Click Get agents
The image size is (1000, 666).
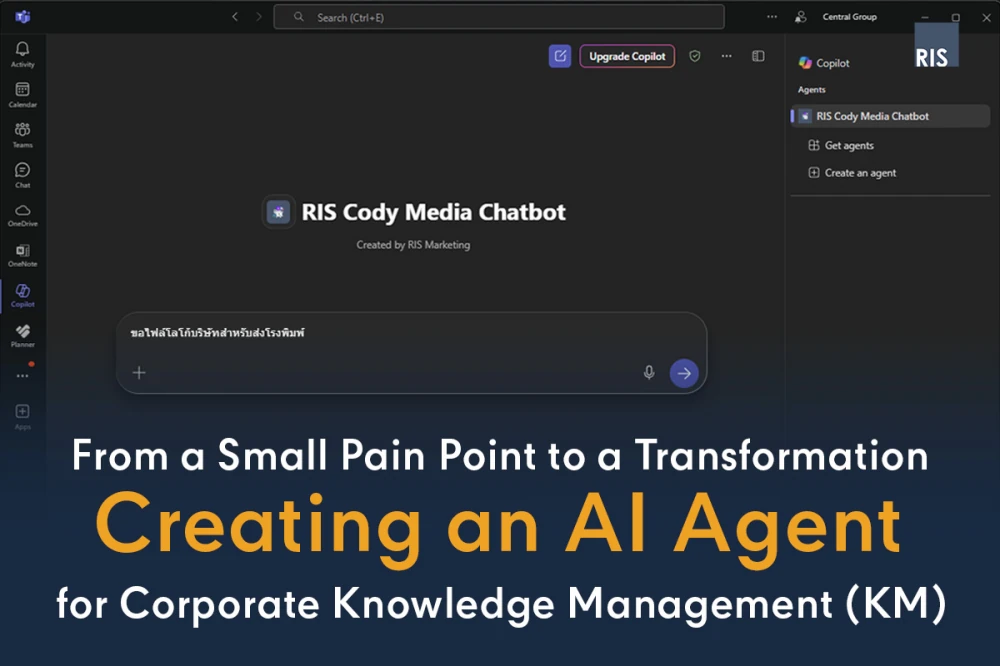tap(841, 145)
